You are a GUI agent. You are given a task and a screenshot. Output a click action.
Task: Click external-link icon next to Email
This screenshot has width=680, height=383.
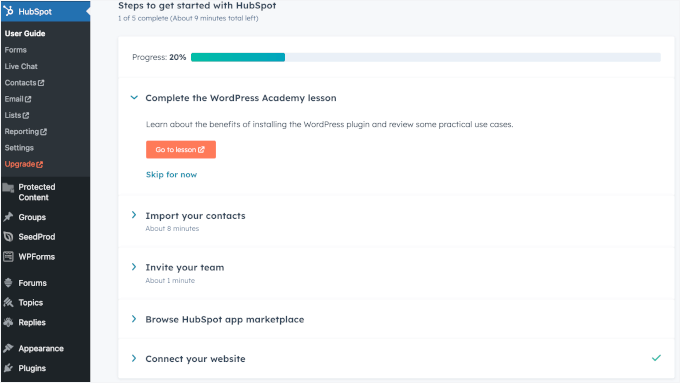(28, 99)
